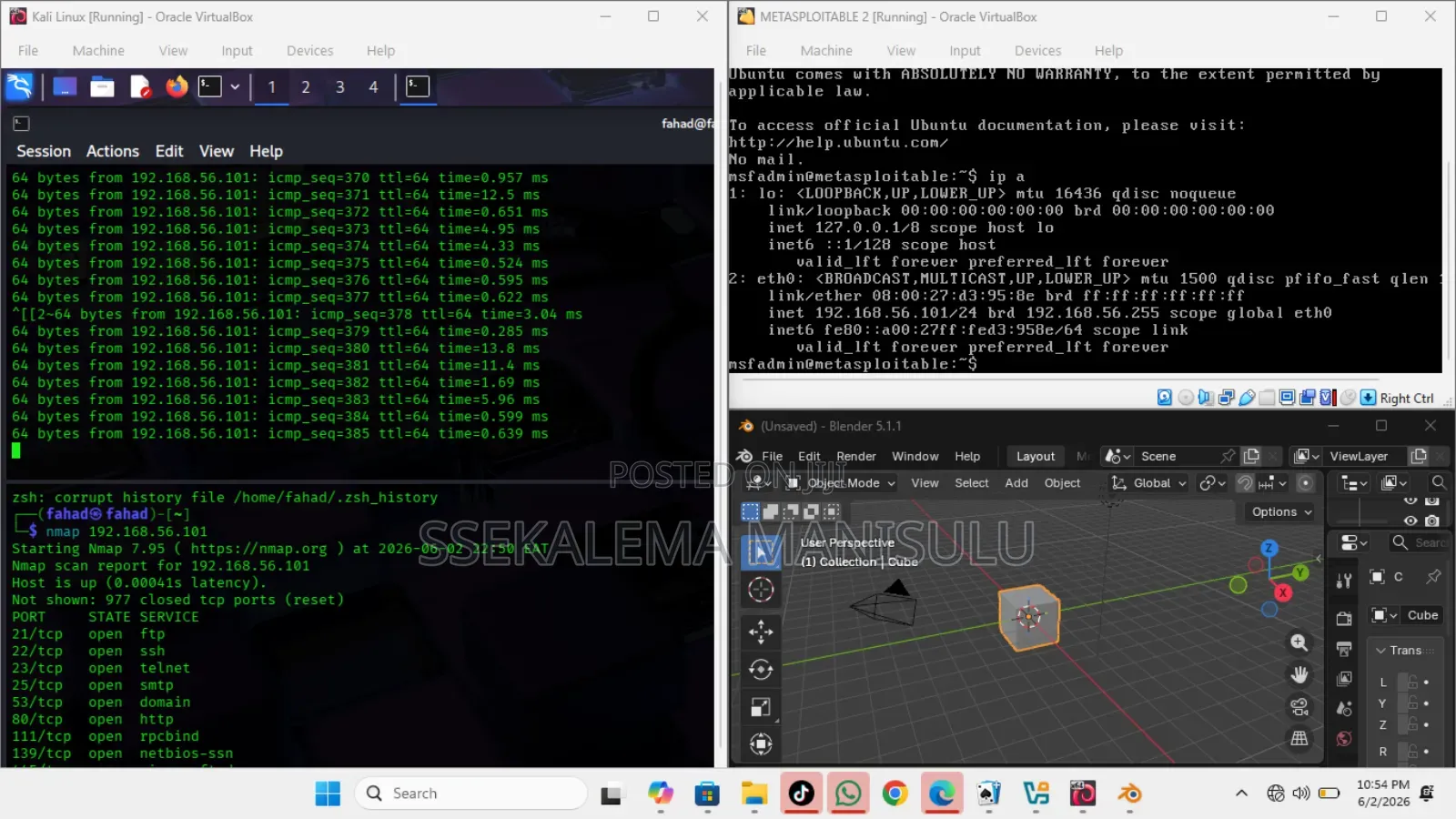1456x819 pixels.
Task: Open Blender's Window menu
Action: click(x=915, y=457)
